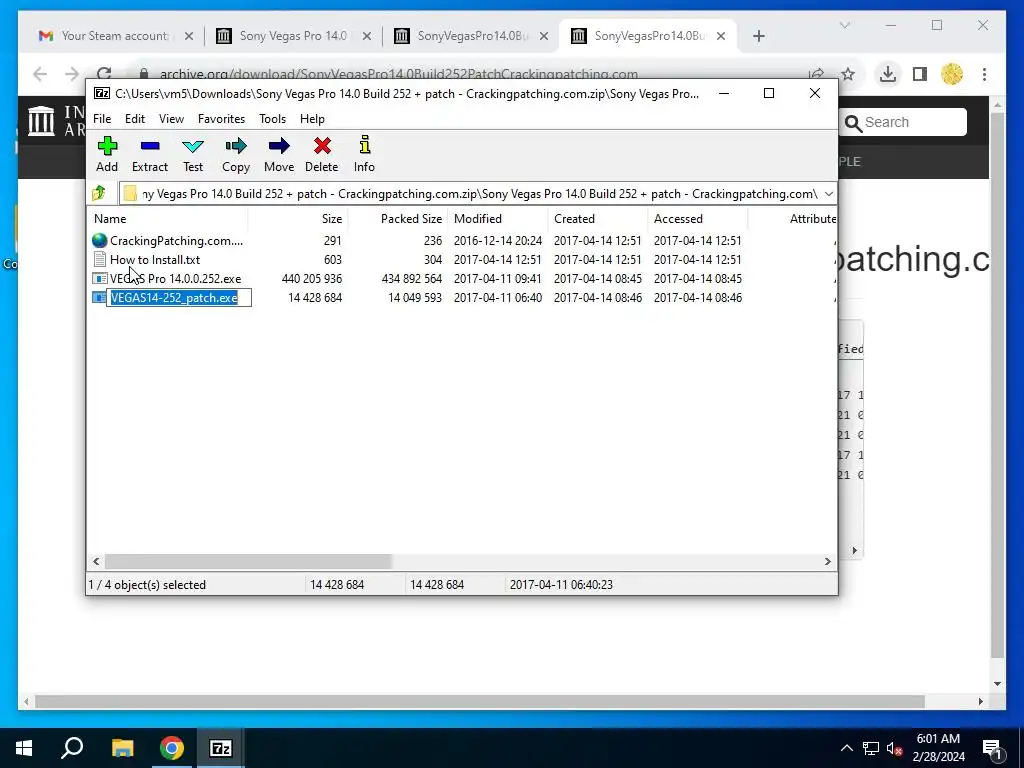Click the Chrome back arrow
The width and height of the screenshot is (1024, 768).
point(40,74)
